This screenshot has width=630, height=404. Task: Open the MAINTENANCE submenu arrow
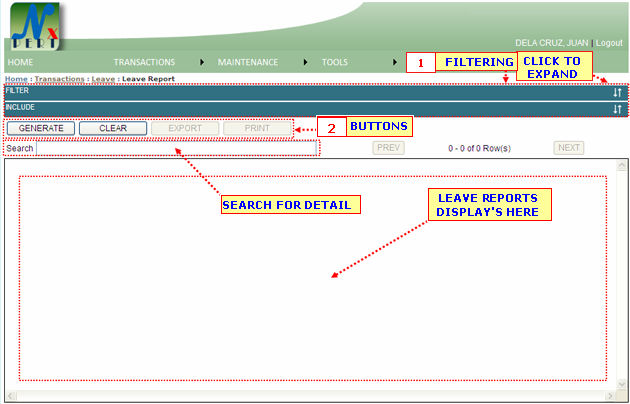(x=307, y=62)
